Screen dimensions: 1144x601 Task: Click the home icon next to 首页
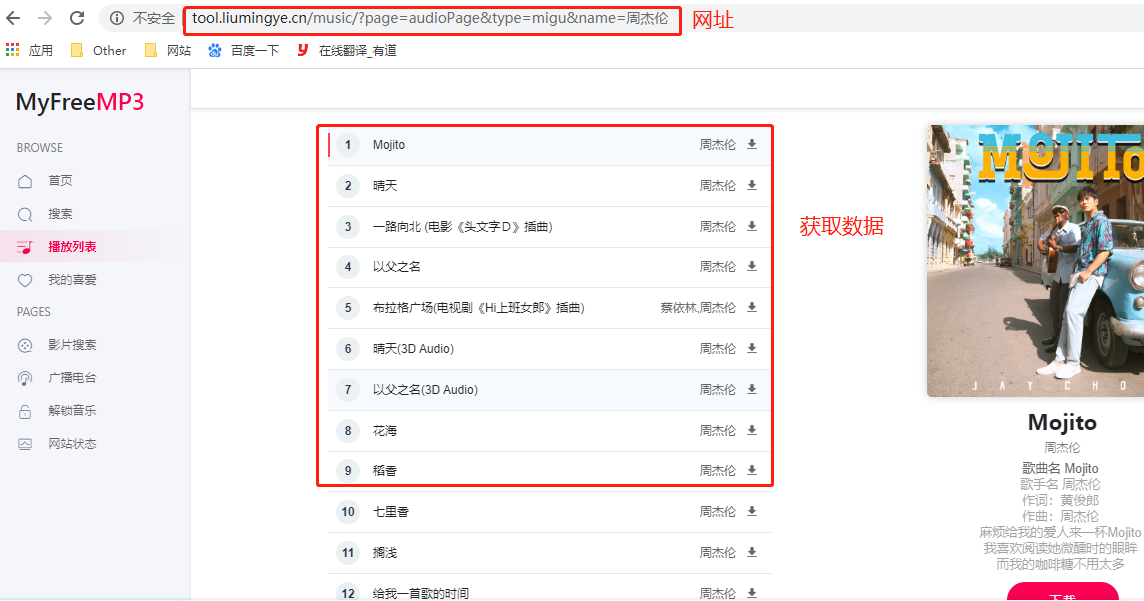[x=25, y=181]
